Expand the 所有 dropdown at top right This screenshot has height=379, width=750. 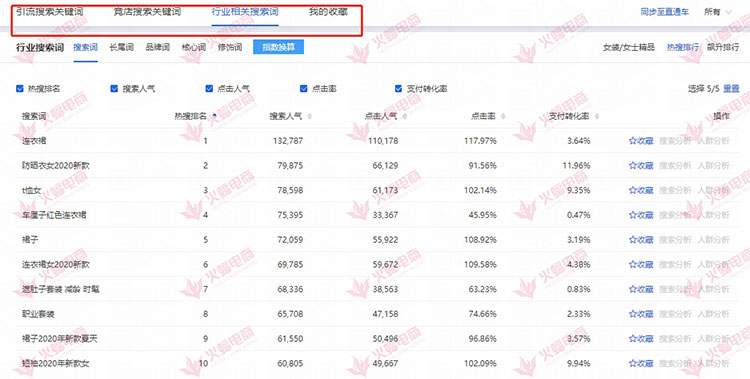pyautogui.click(x=718, y=12)
